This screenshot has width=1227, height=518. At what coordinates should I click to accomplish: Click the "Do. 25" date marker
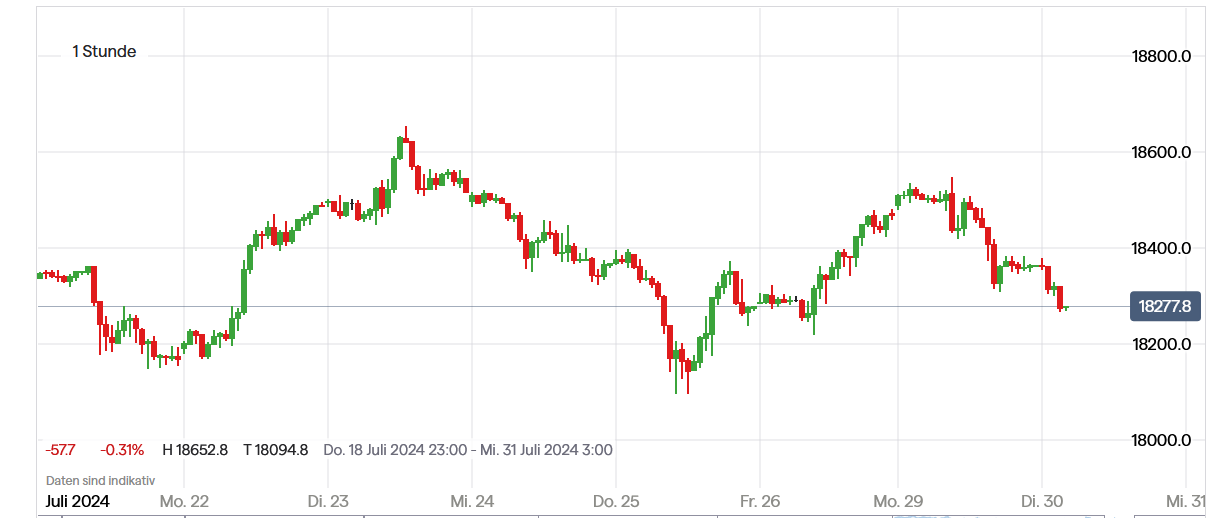616,501
